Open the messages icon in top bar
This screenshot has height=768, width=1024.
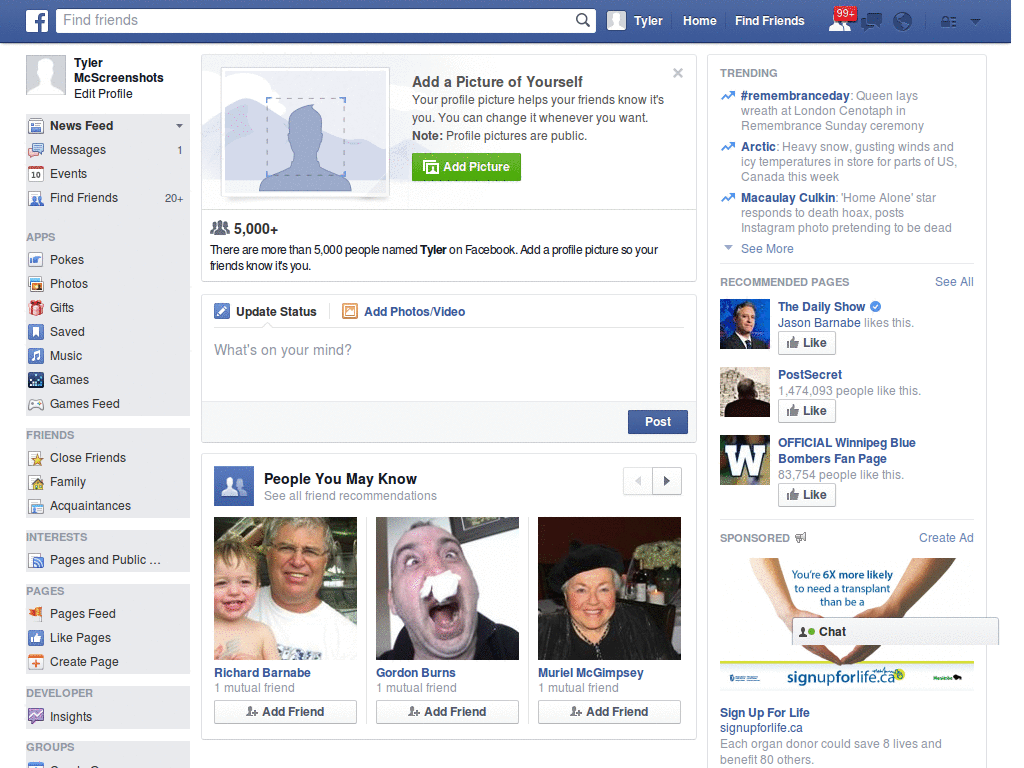[x=871, y=22]
